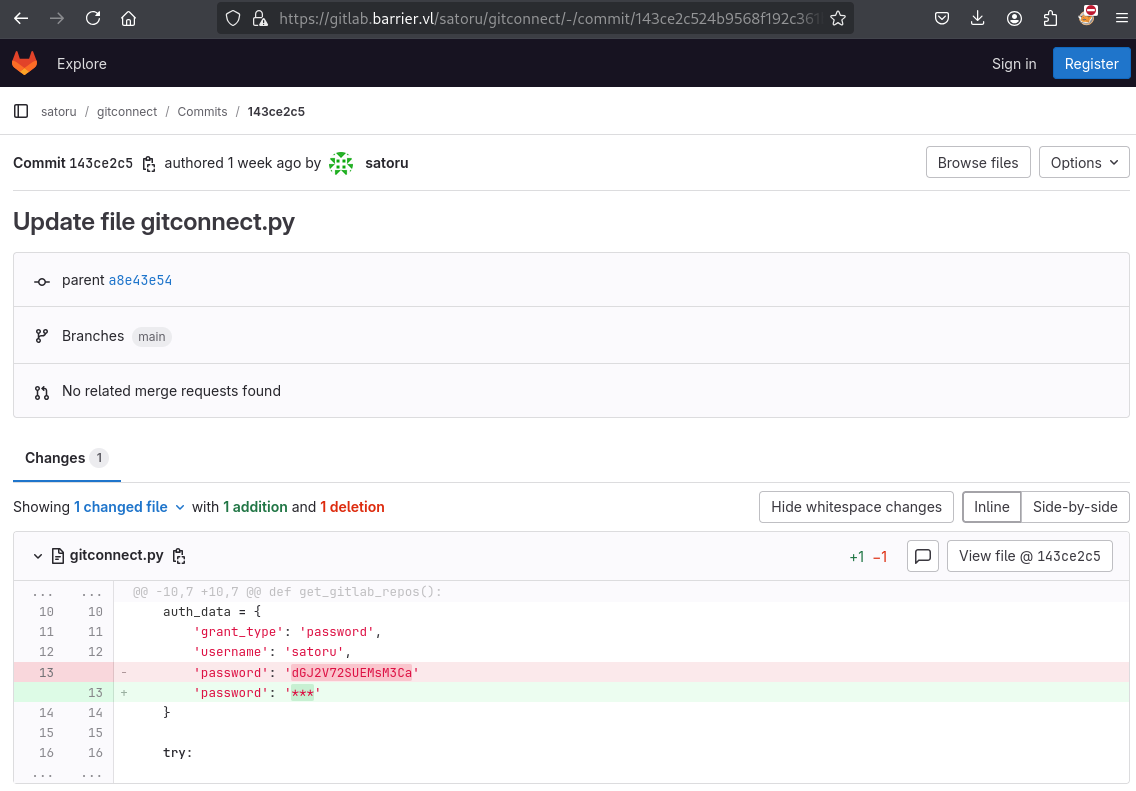The image size is (1136, 791).
Task: Open the Changes tab
Action: coord(67,458)
